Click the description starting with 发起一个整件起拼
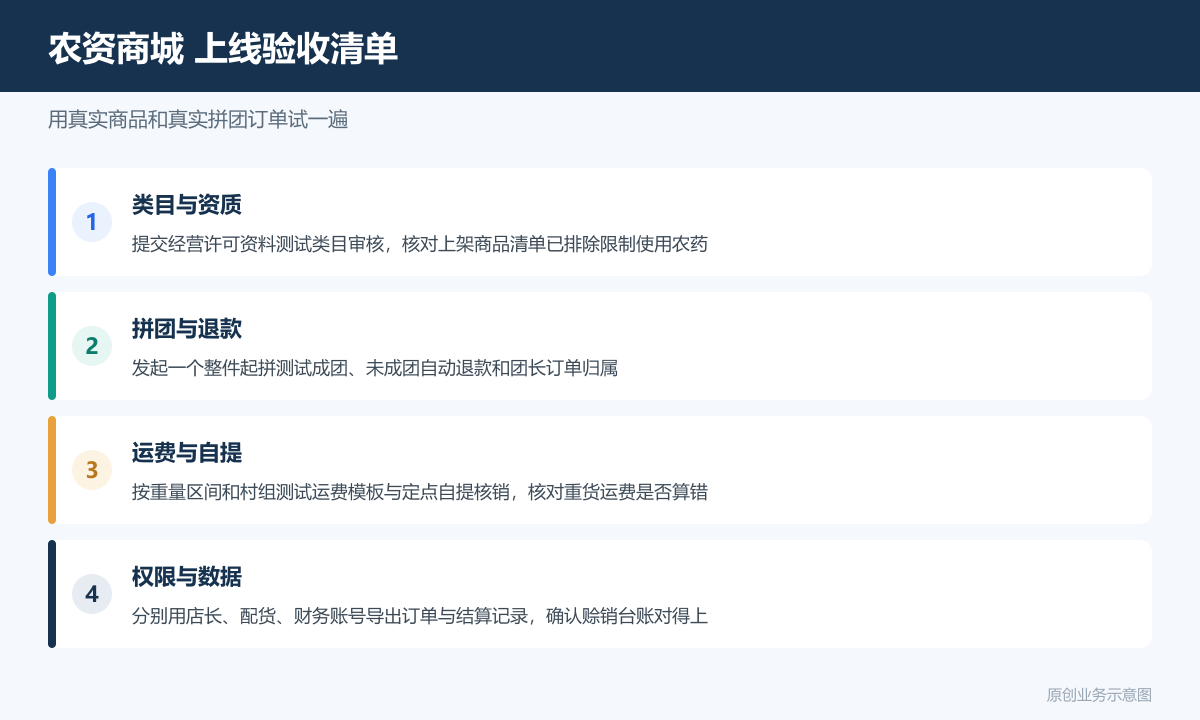This screenshot has height=720, width=1200. pos(375,368)
